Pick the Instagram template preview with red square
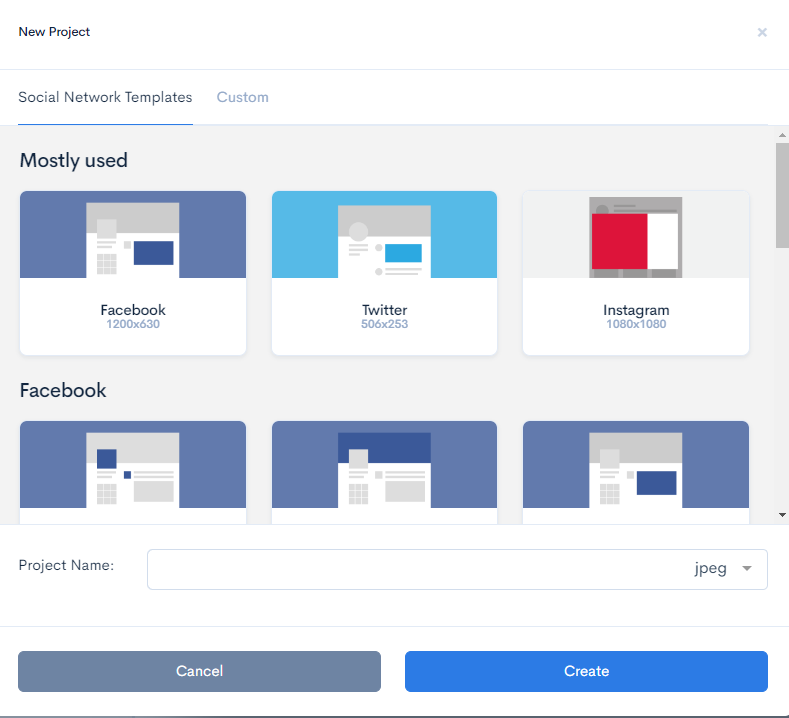The image size is (789, 718). [x=635, y=235]
